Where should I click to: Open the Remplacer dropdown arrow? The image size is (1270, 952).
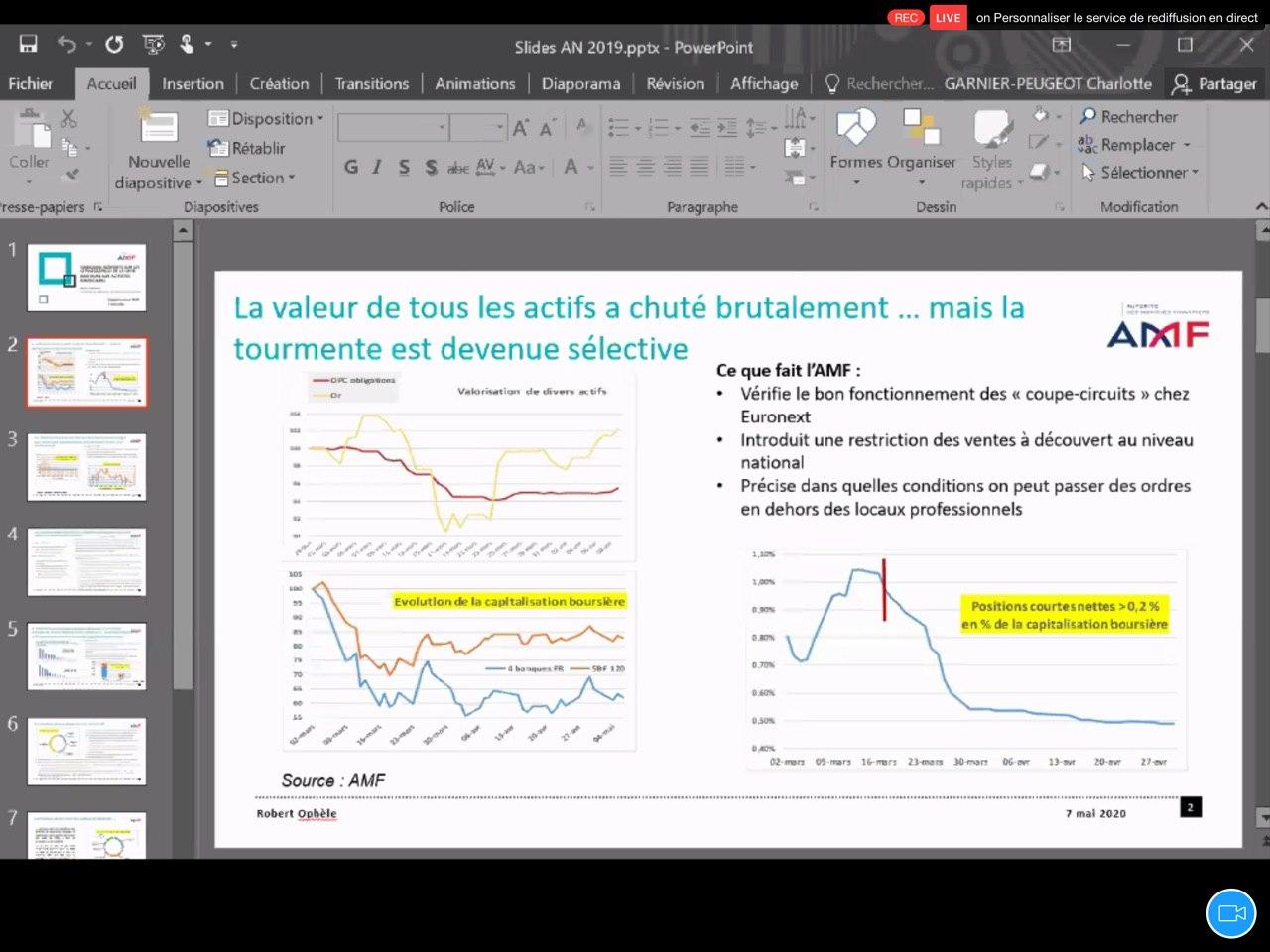[1187, 145]
